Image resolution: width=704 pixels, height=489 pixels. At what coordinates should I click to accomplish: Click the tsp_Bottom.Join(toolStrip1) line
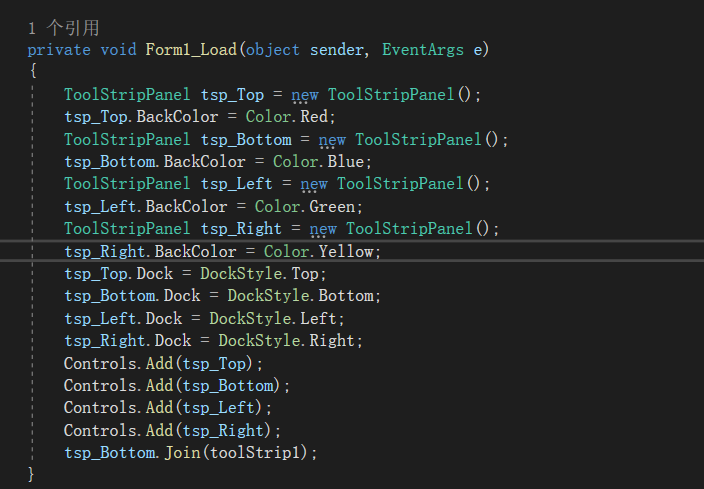click(190, 452)
